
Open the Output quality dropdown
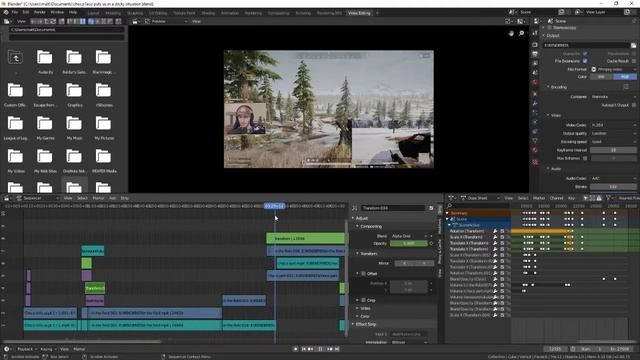tap(613, 133)
